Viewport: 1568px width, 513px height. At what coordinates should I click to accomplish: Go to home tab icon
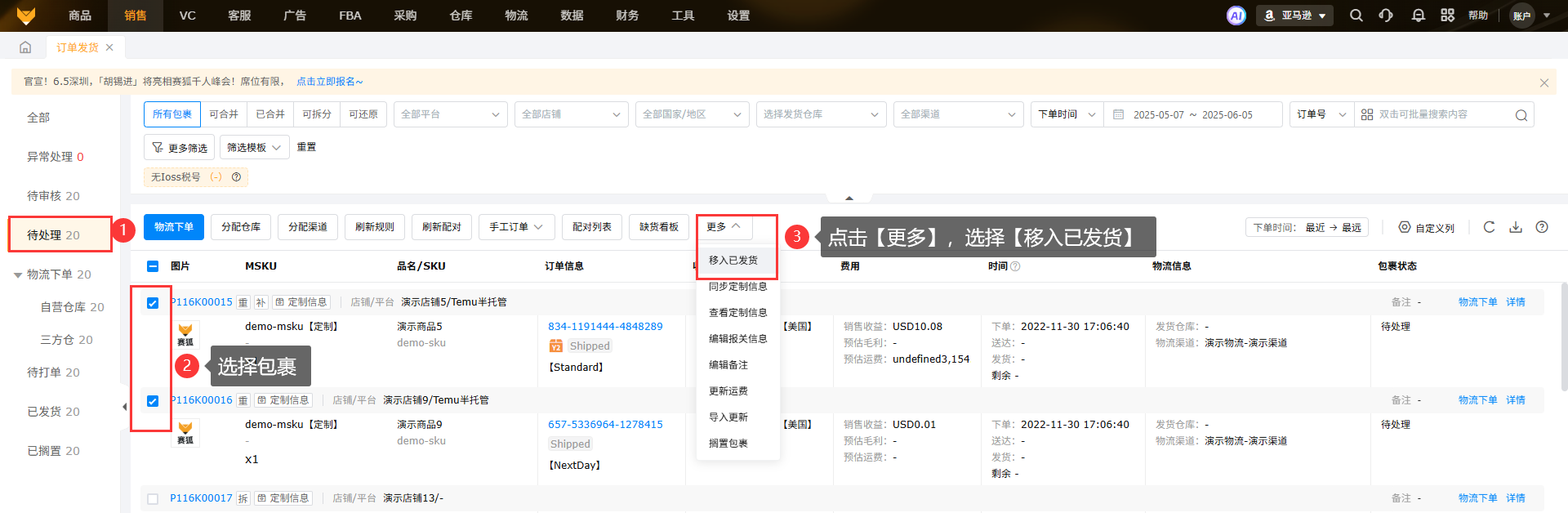pos(25,47)
